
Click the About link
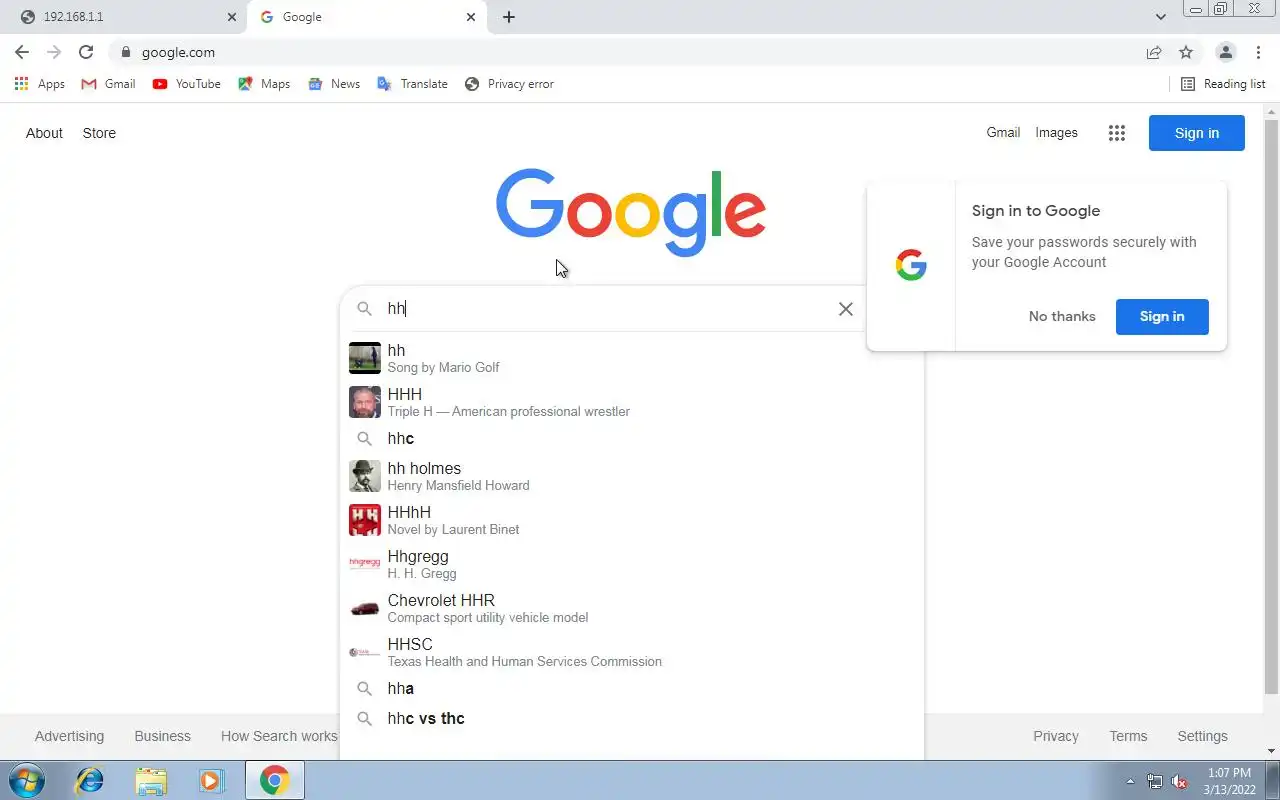(x=44, y=133)
